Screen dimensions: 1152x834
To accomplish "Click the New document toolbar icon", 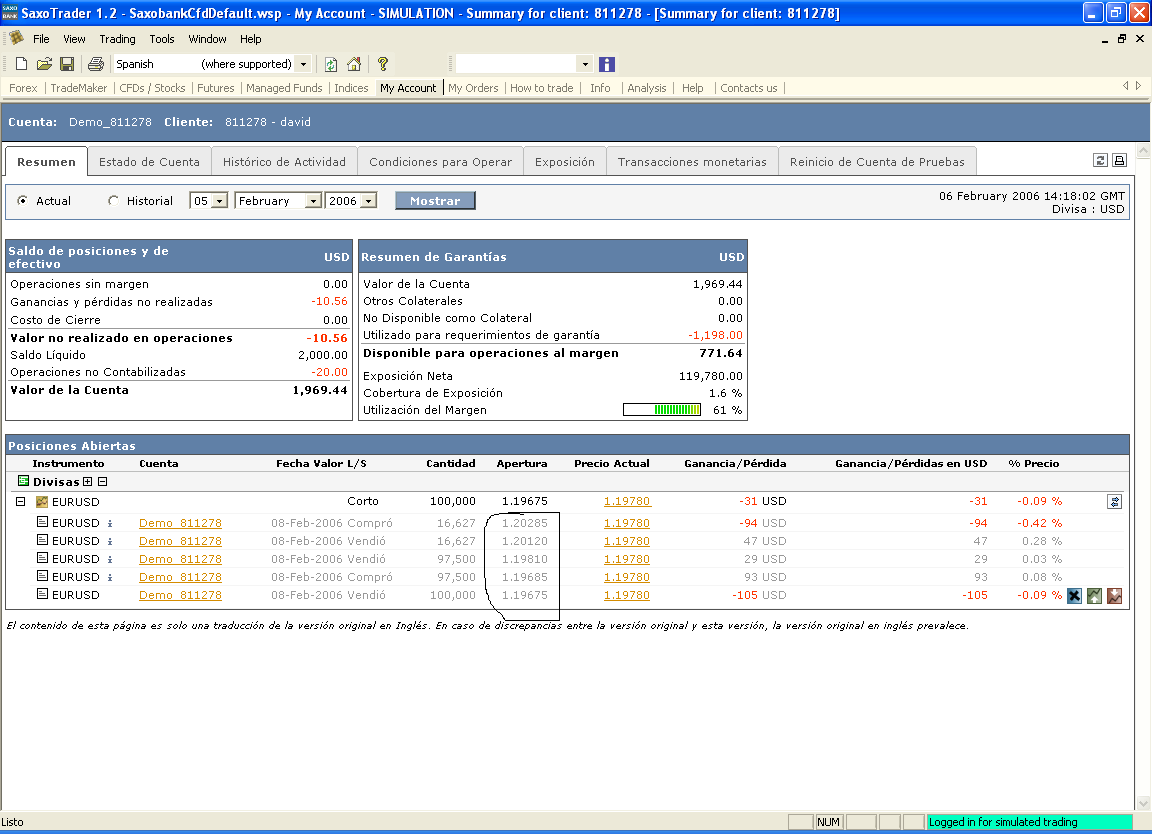I will click(x=21, y=64).
